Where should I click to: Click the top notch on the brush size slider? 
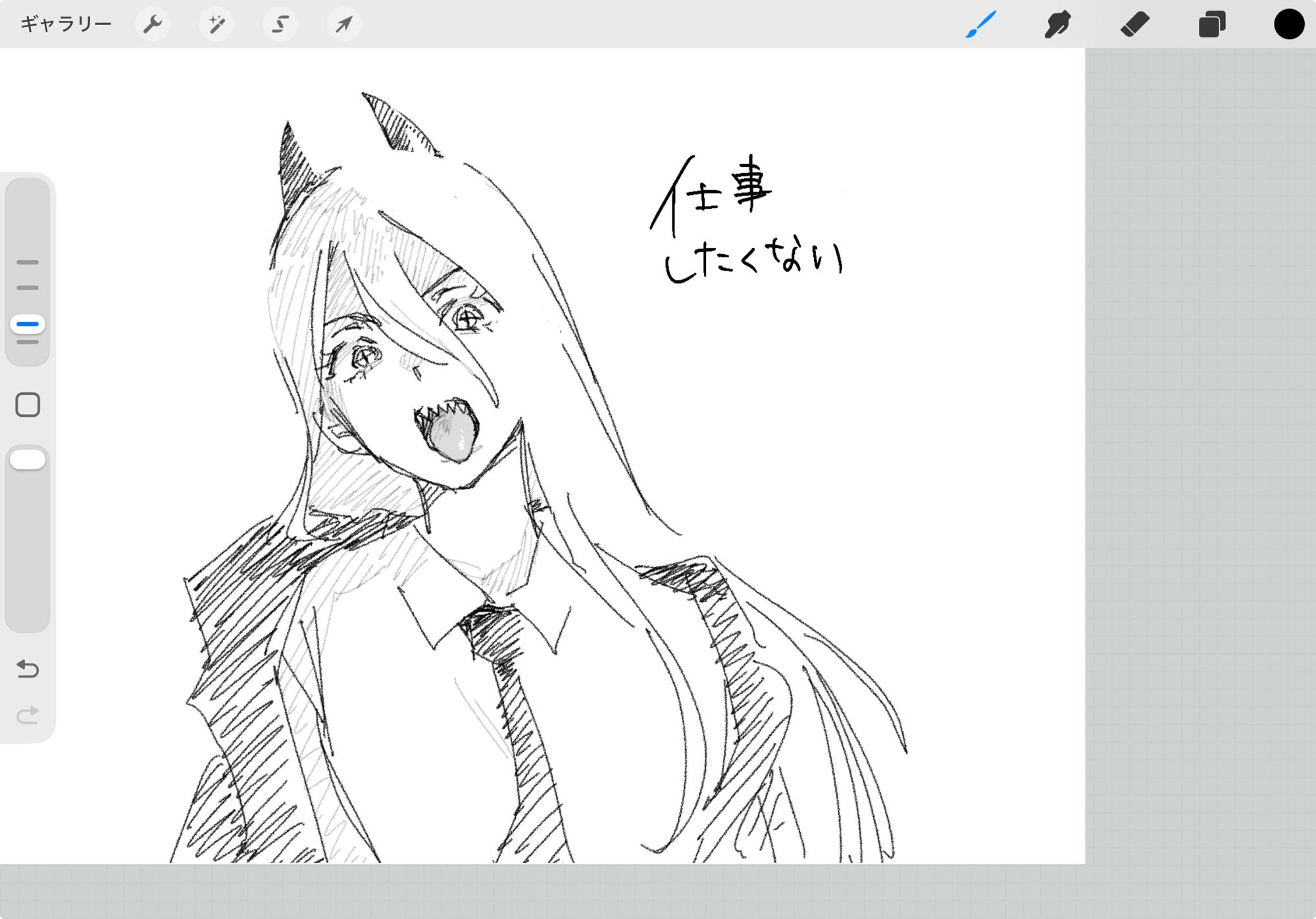coord(28,262)
